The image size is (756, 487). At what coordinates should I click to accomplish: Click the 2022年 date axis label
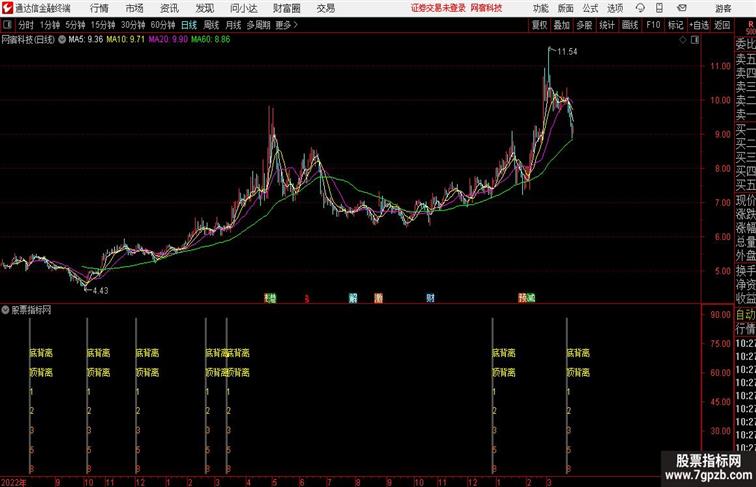(14, 482)
